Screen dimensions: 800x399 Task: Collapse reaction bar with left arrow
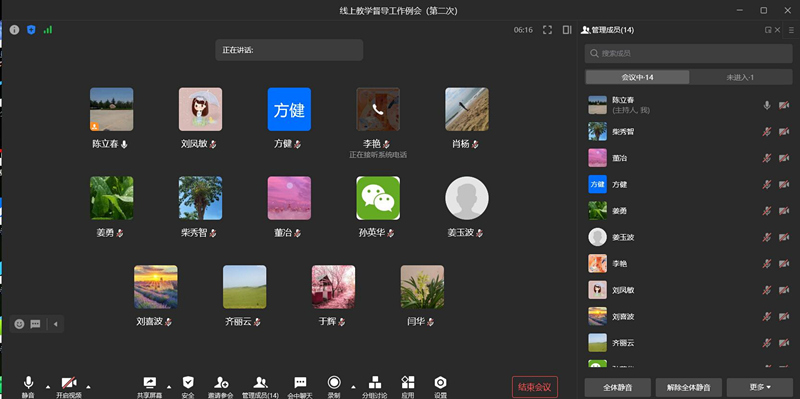tap(56, 324)
